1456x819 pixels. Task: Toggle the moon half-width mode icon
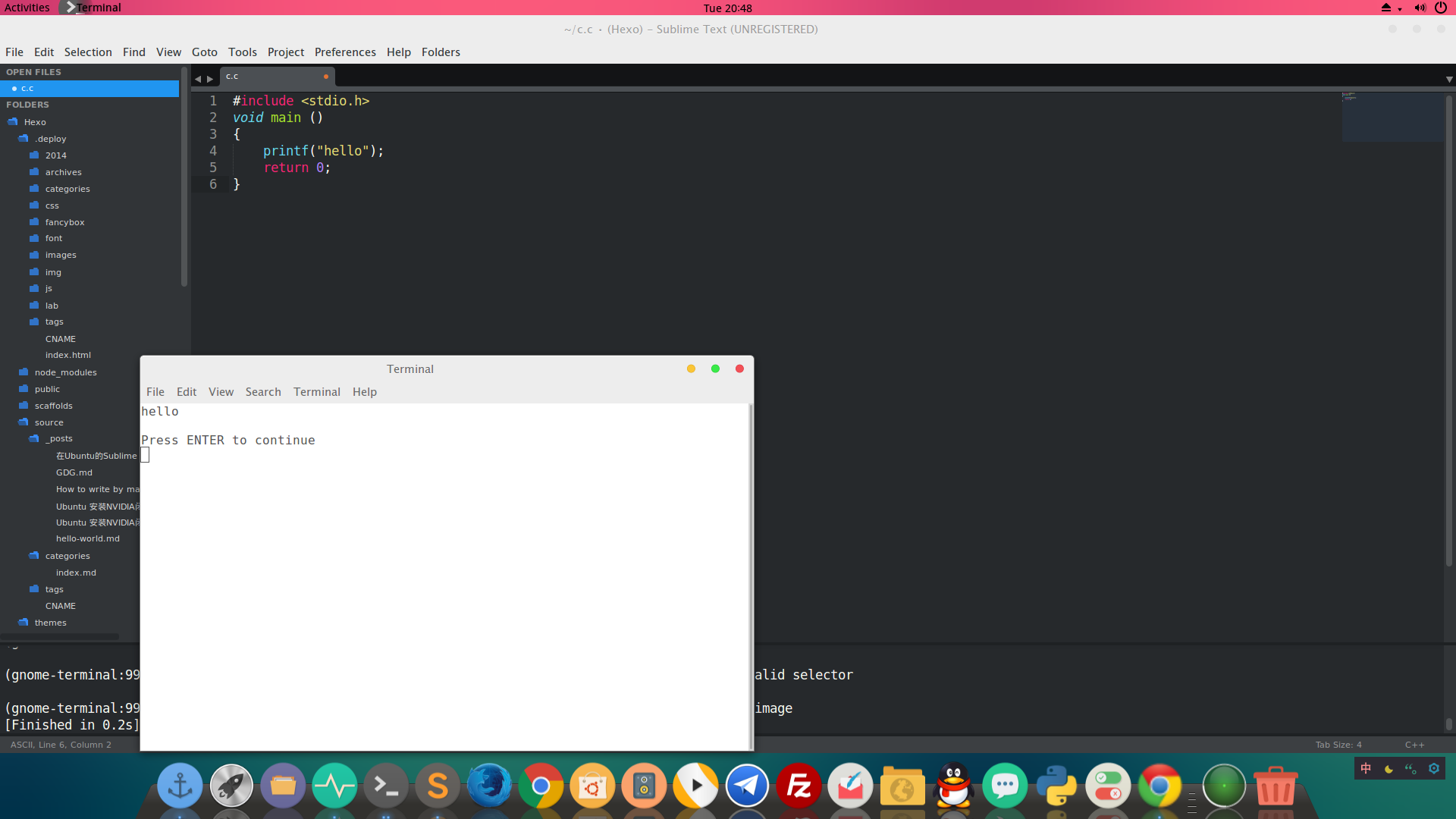pos(1389,769)
